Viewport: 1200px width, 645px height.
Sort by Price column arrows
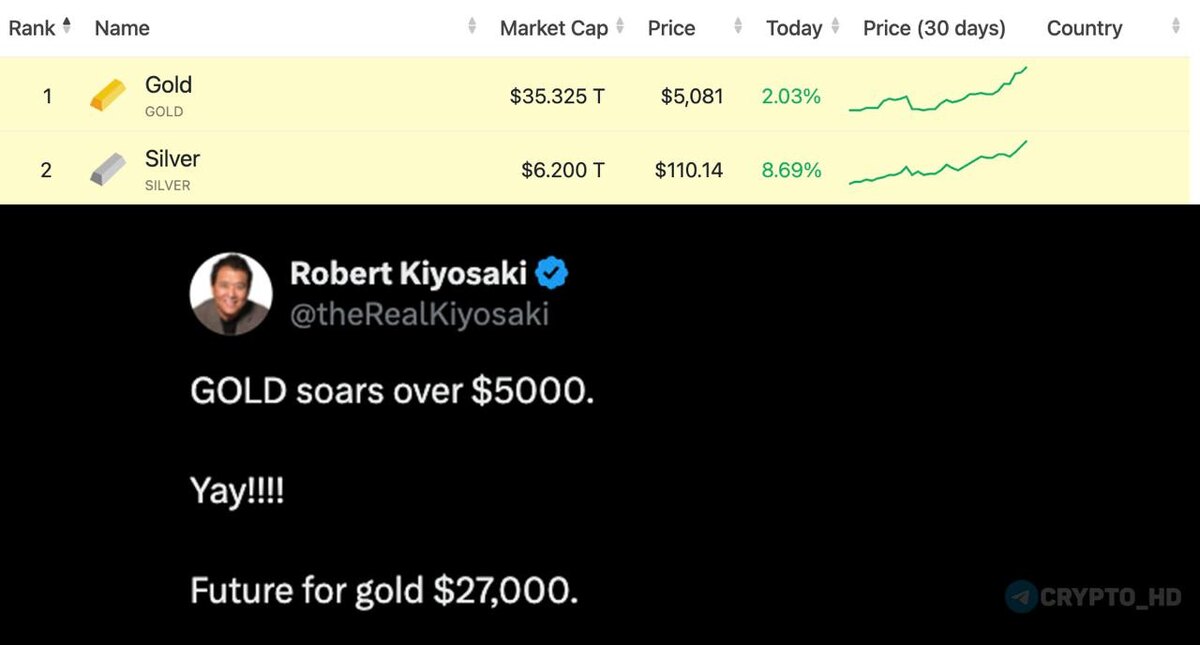pos(738,27)
